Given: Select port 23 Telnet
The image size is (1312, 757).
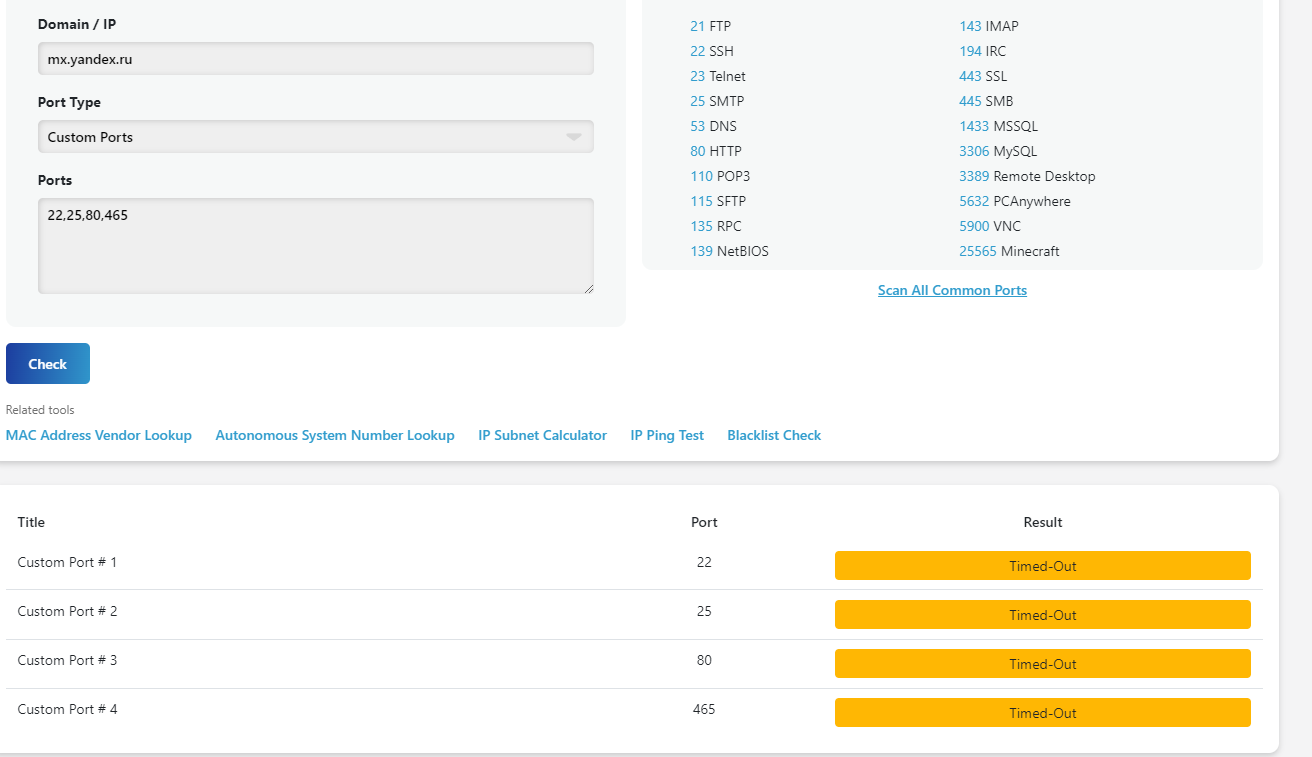Looking at the screenshot, I should 718,76.
